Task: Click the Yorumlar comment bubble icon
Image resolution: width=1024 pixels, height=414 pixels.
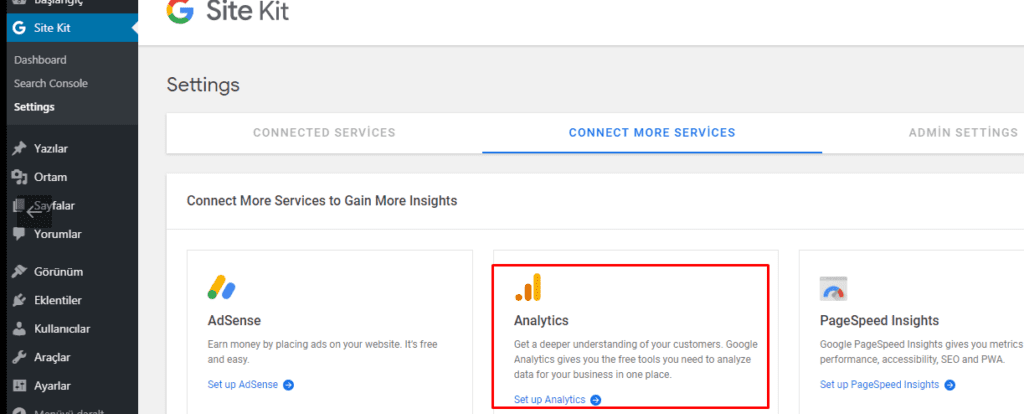Action: [20, 234]
